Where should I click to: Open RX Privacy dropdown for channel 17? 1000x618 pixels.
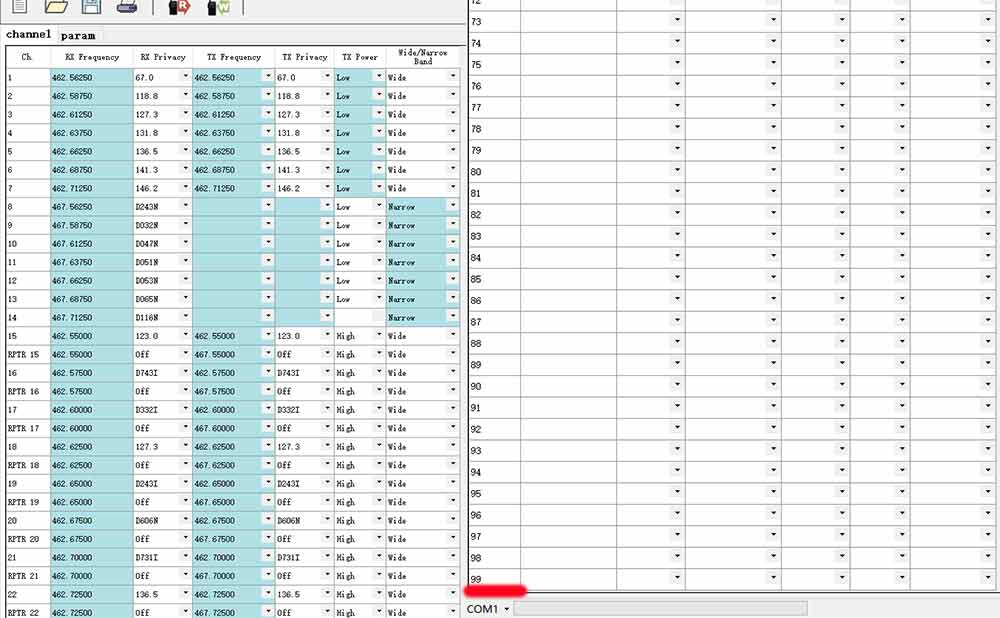tap(186, 409)
